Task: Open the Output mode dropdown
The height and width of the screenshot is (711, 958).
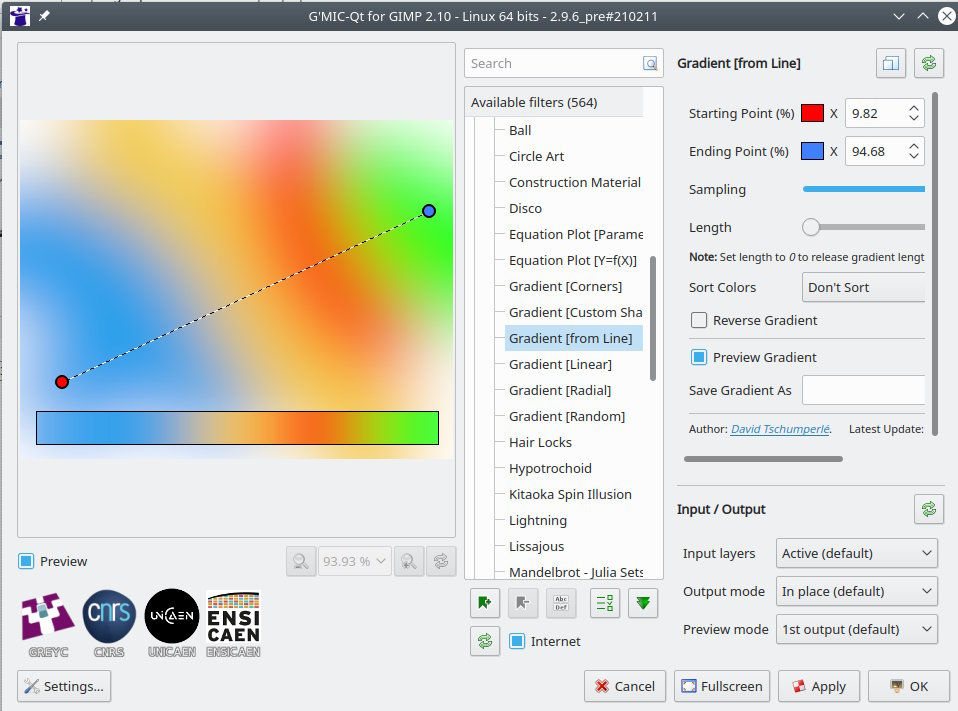Action: coord(857,591)
